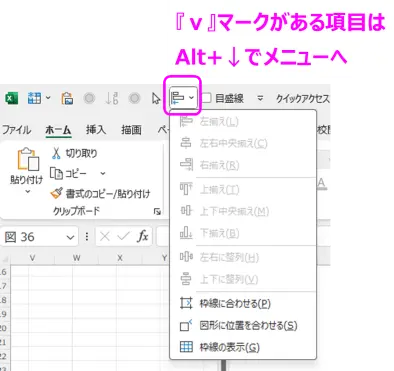Select column X header
Image resolution: width=394 pixels, height=371 pixels.
(120, 258)
